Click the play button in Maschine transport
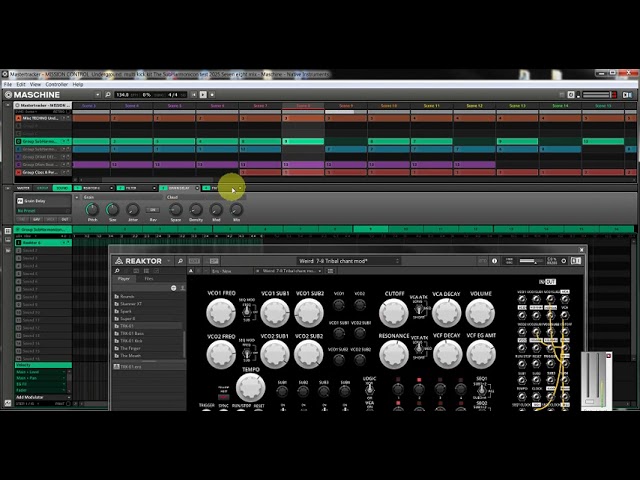Viewport: 640px width, 480px height. click(x=203, y=95)
